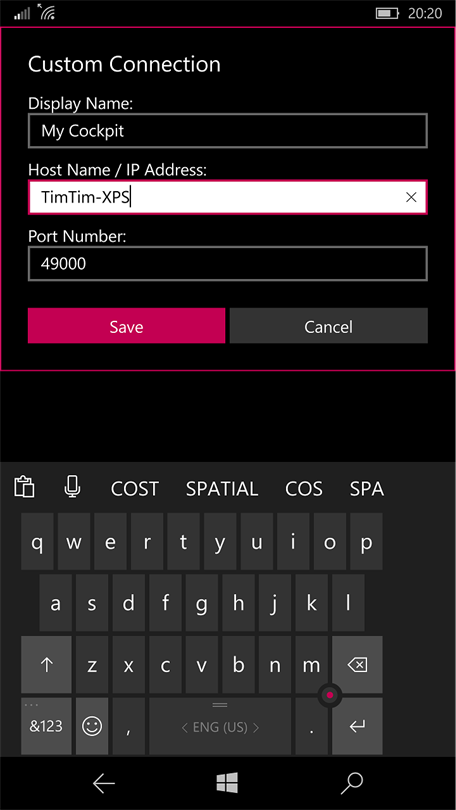Viewport: 456px width, 810px height.
Task: Cancel the custom connection dialog
Action: (x=328, y=326)
